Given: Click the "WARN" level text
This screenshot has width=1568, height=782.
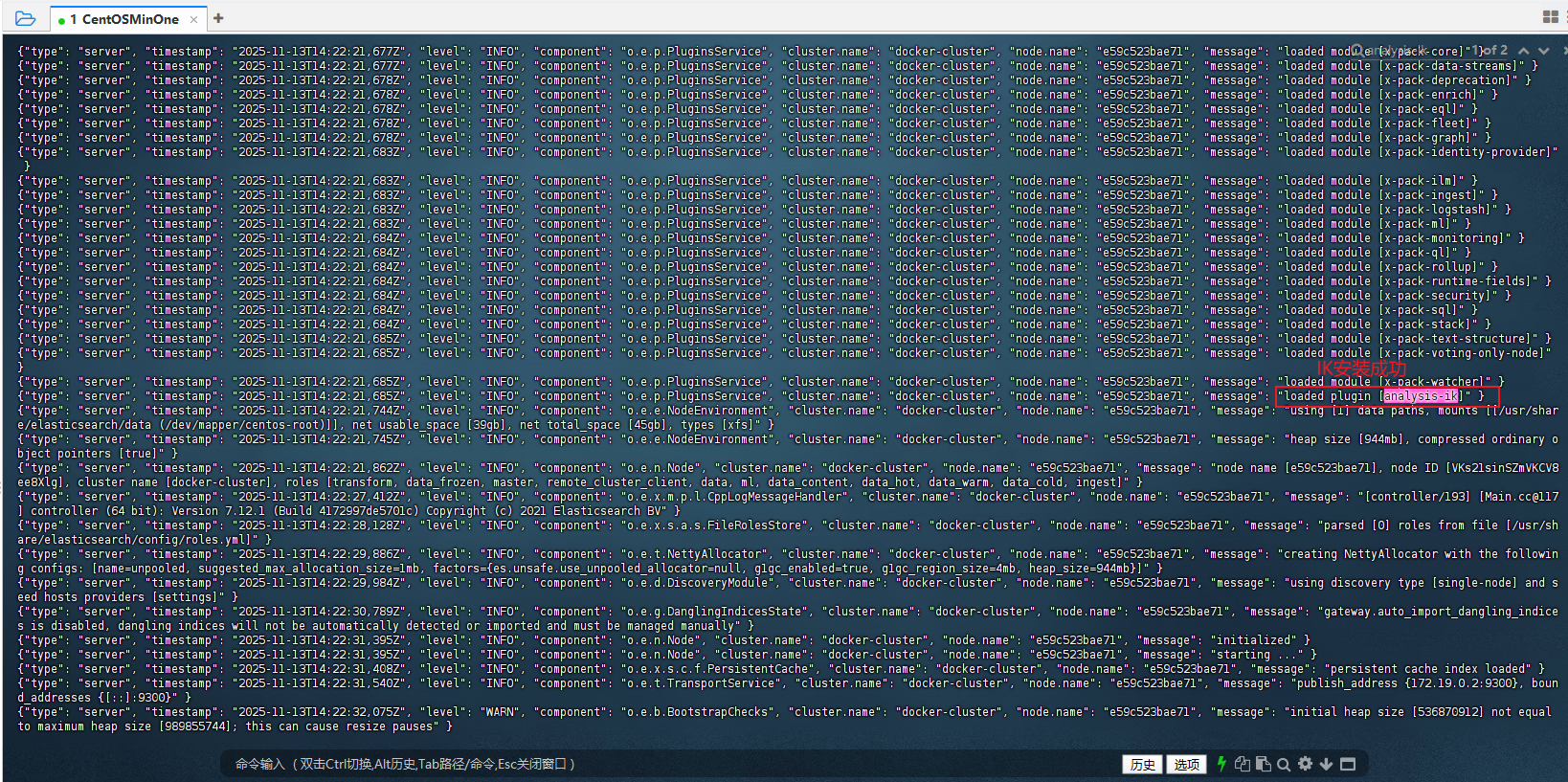Looking at the screenshot, I should click(500, 712).
